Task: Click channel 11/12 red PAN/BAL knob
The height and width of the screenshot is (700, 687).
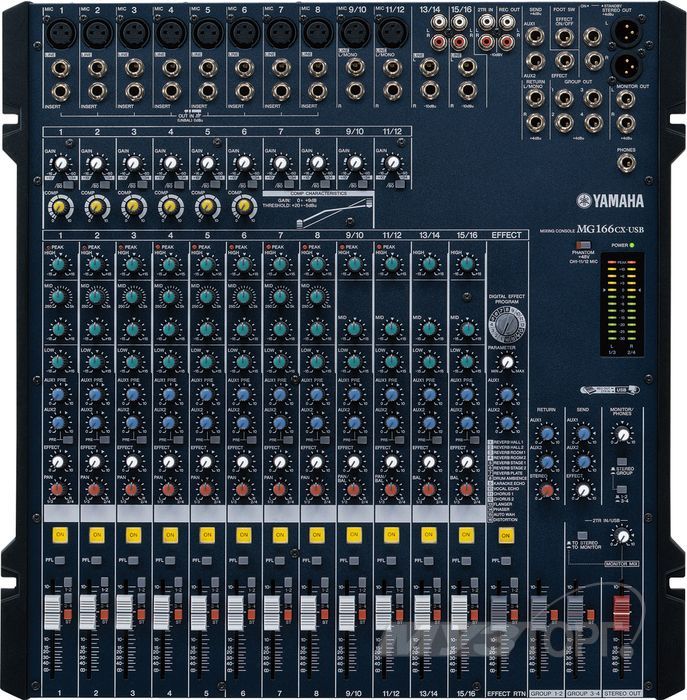Action: (391, 490)
